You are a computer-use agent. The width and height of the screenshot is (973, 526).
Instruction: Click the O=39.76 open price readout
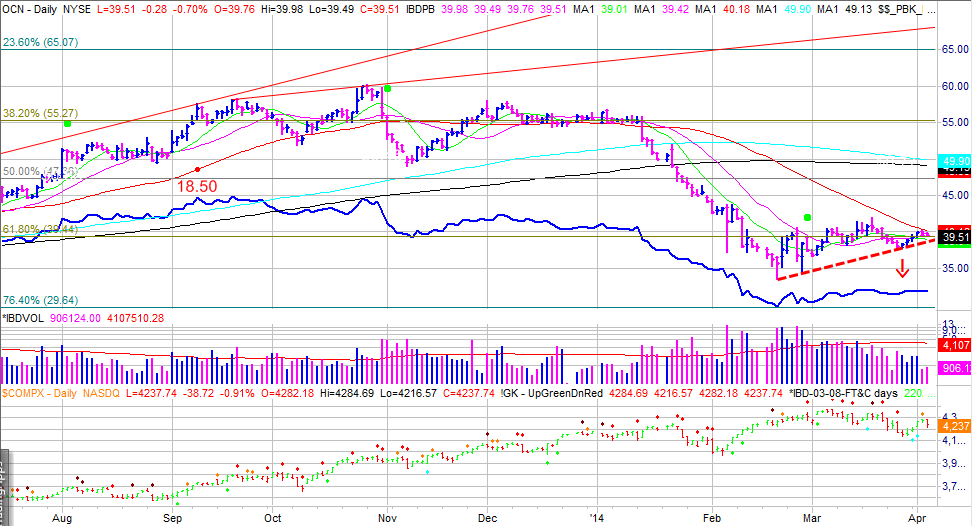[233, 9]
